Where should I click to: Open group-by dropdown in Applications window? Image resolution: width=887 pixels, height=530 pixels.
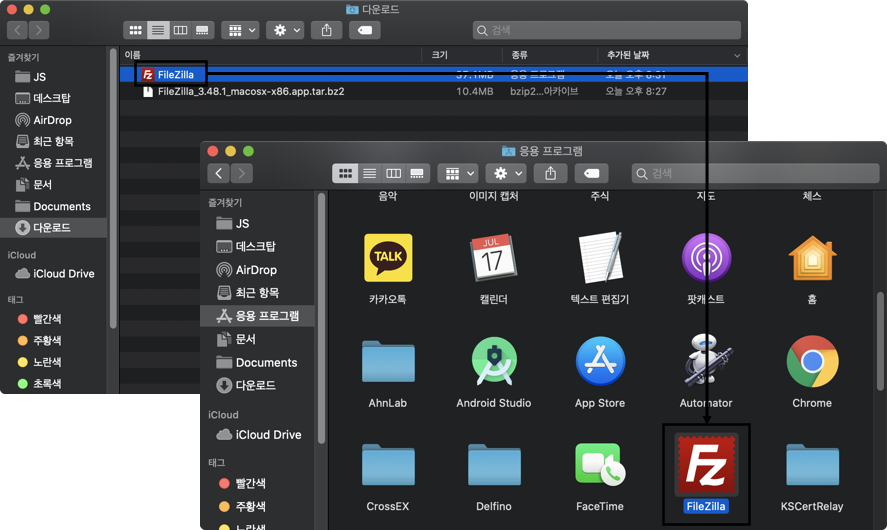pos(458,173)
